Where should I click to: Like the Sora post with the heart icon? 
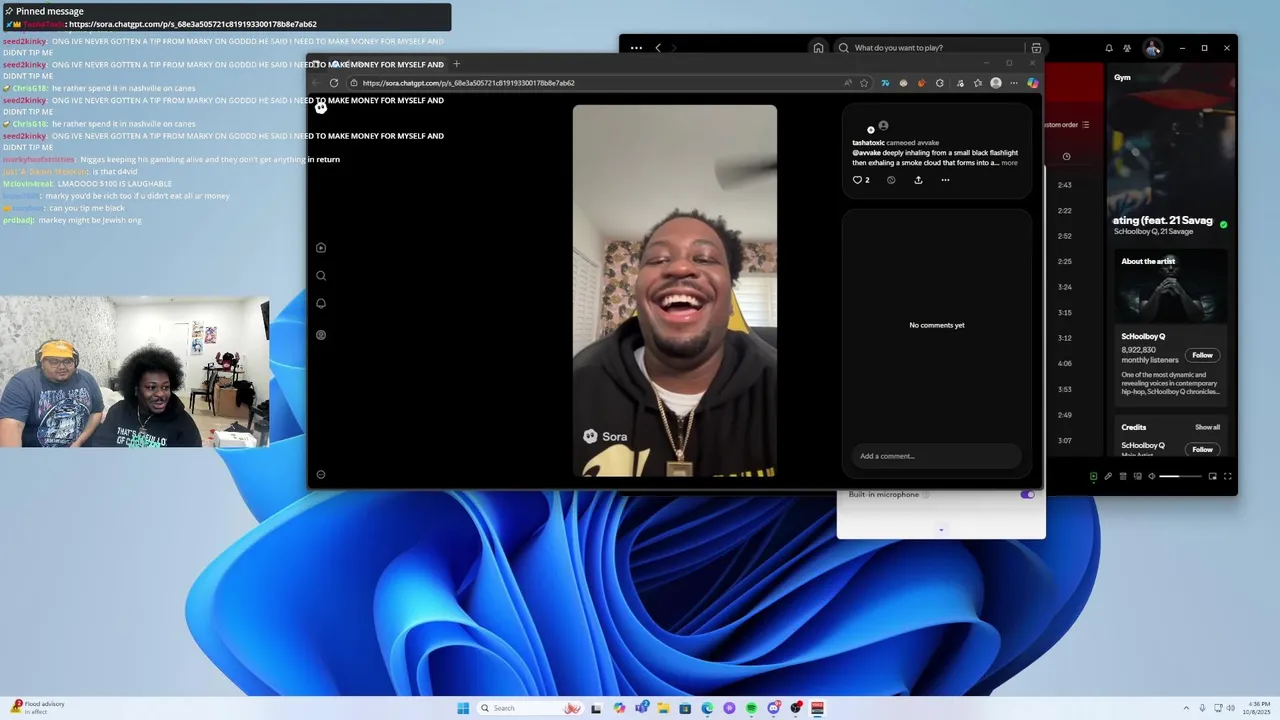pos(857,180)
